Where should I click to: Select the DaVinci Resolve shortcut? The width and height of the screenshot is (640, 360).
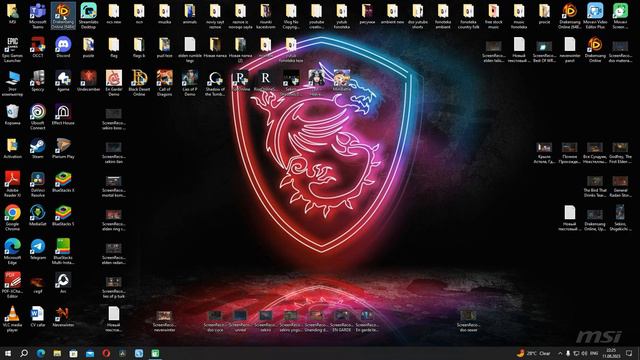[x=38, y=184]
